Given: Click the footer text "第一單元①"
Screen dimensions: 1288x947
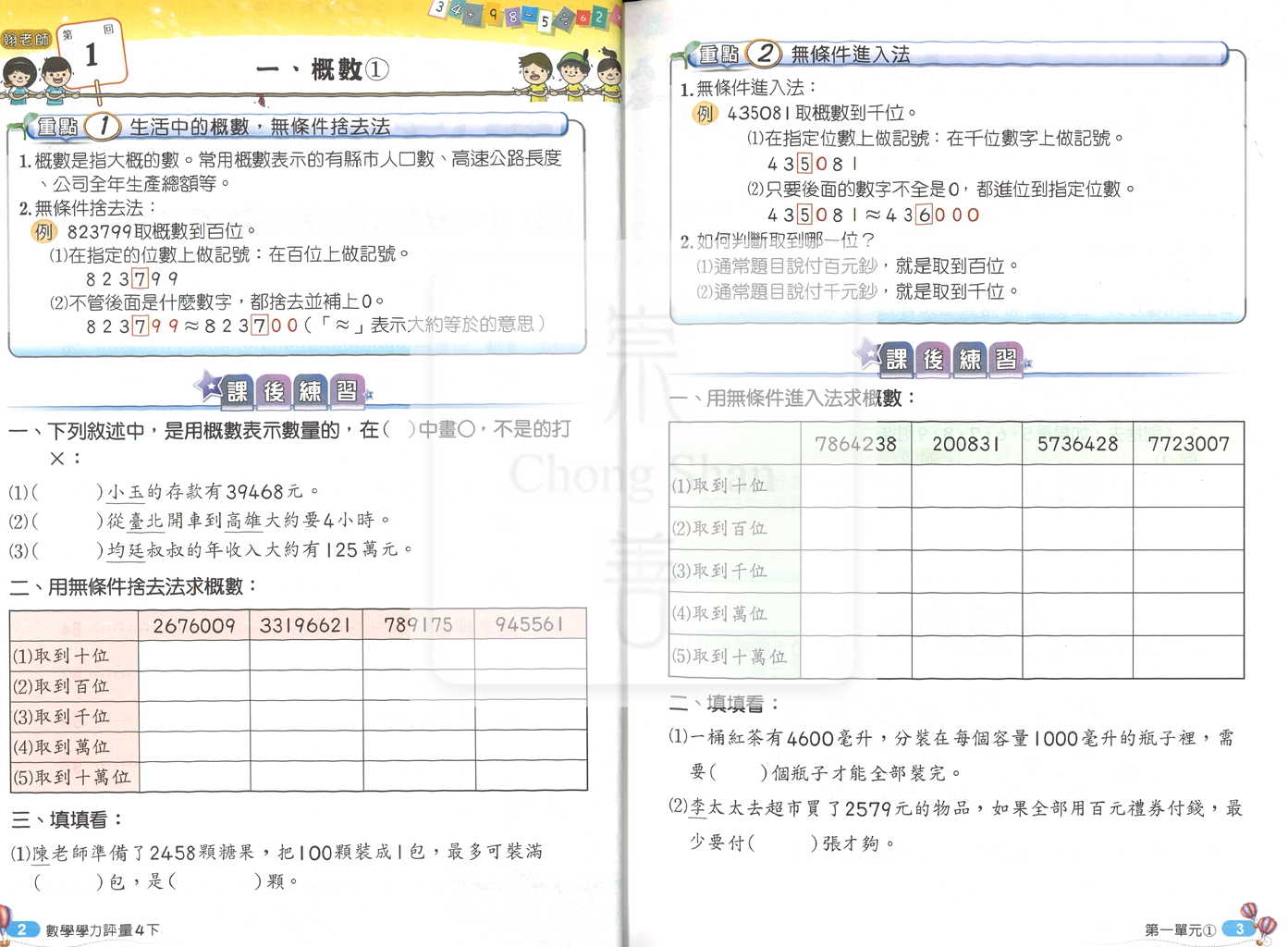Looking at the screenshot, I should coord(1180,929).
